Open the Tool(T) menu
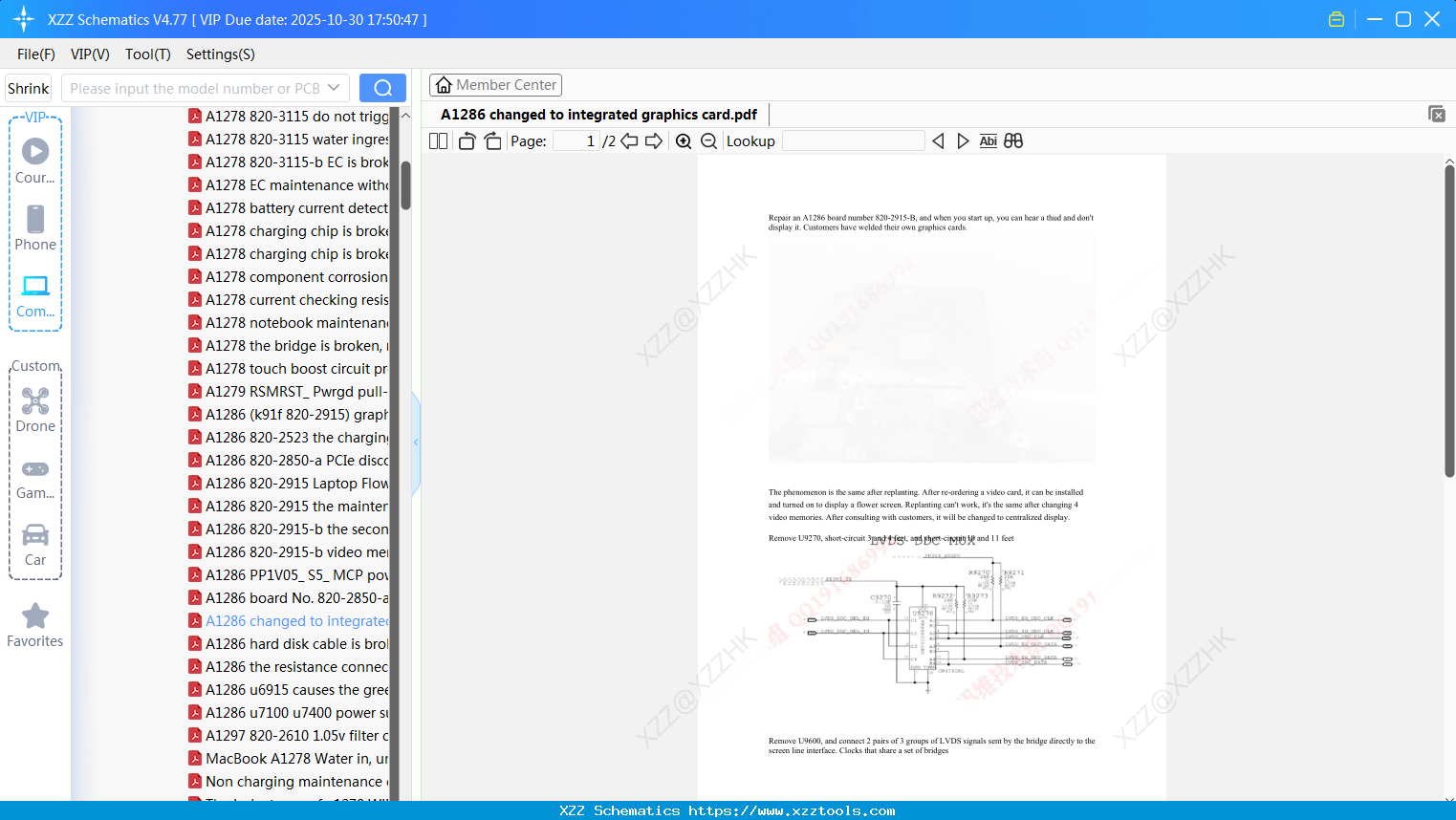The image size is (1456, 820). coord(148,54)
